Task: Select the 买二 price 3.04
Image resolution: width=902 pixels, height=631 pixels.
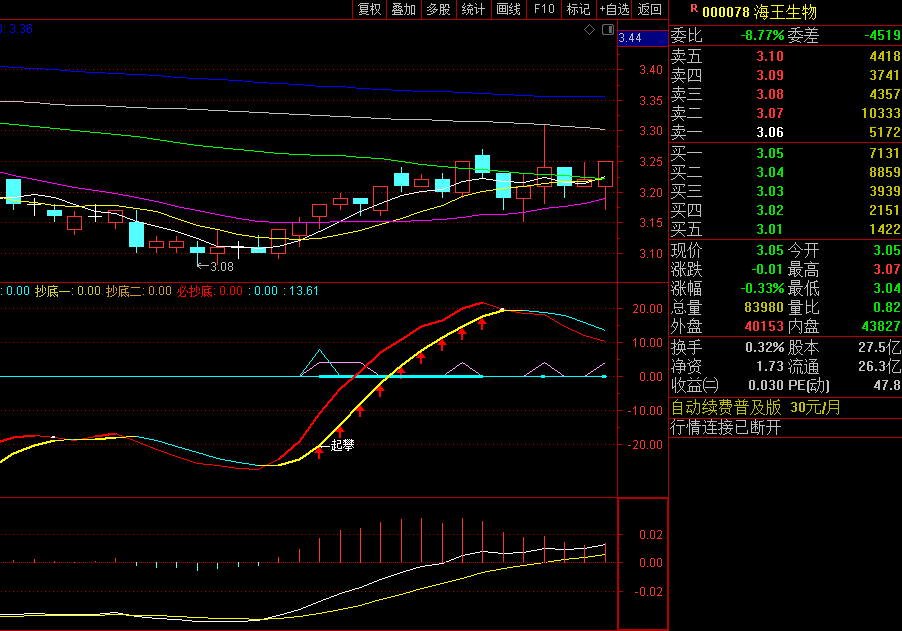Action: point(770,172)
